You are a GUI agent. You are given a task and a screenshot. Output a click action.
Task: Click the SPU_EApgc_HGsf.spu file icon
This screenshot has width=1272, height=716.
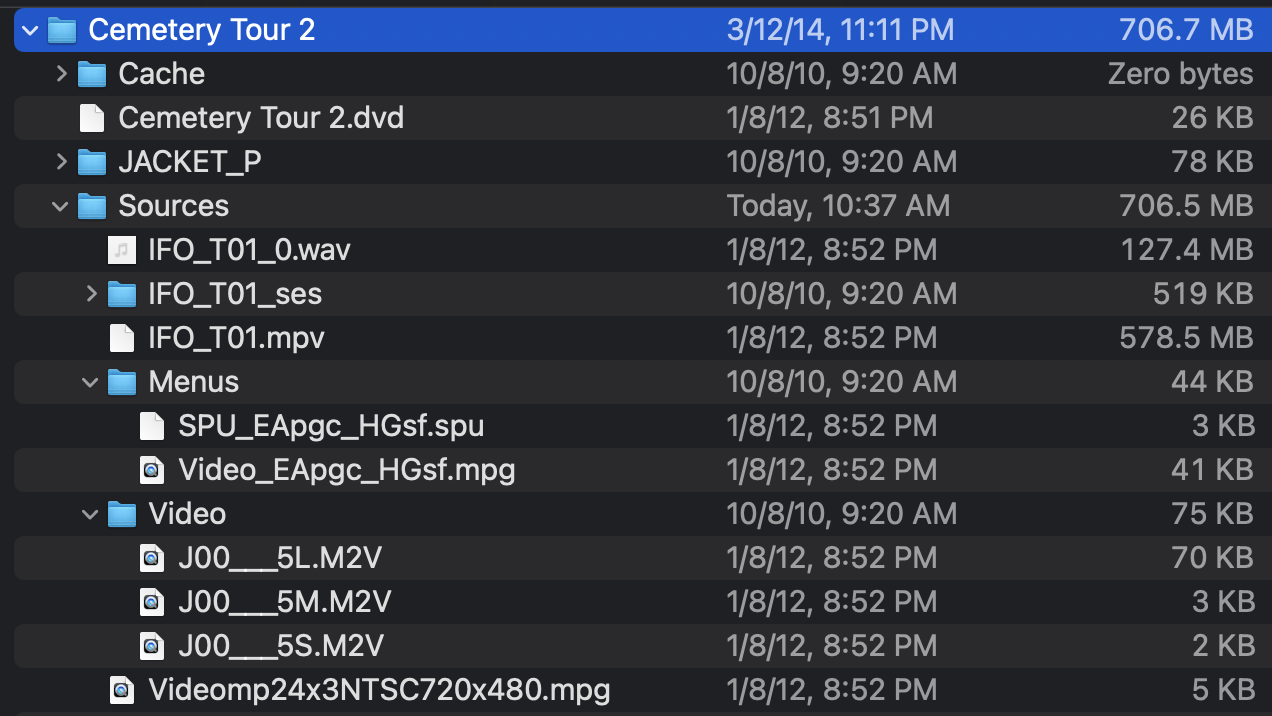pos(152,426)
